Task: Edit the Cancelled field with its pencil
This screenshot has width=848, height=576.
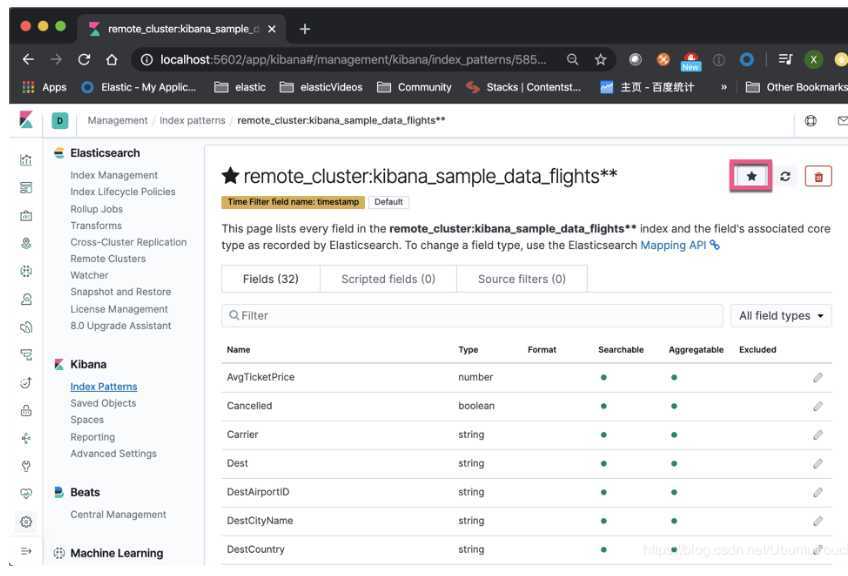Action: point(818,406)
